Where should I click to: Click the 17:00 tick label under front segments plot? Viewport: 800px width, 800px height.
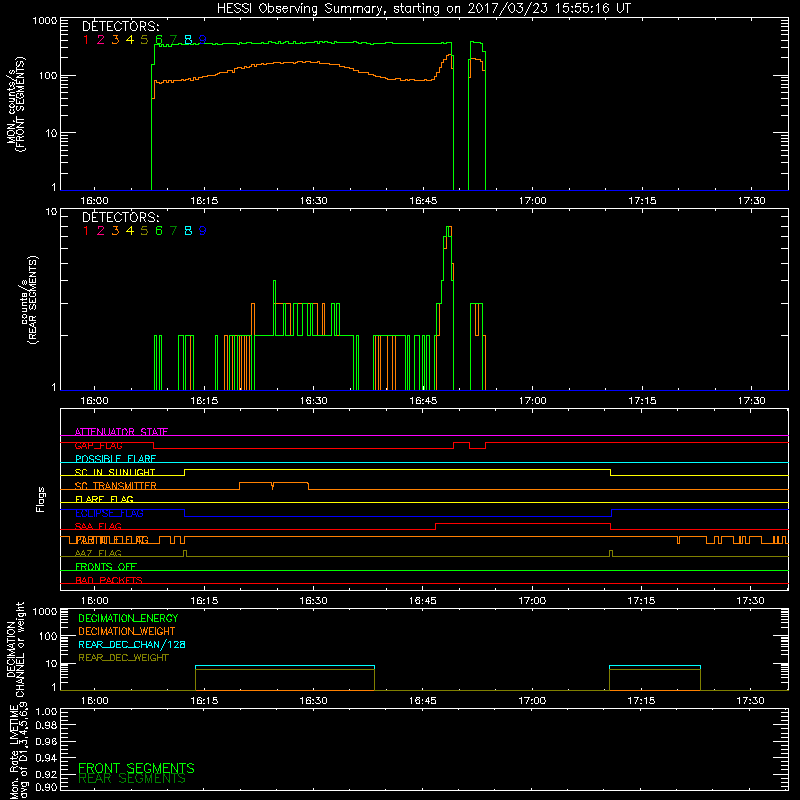coord(532,201)
